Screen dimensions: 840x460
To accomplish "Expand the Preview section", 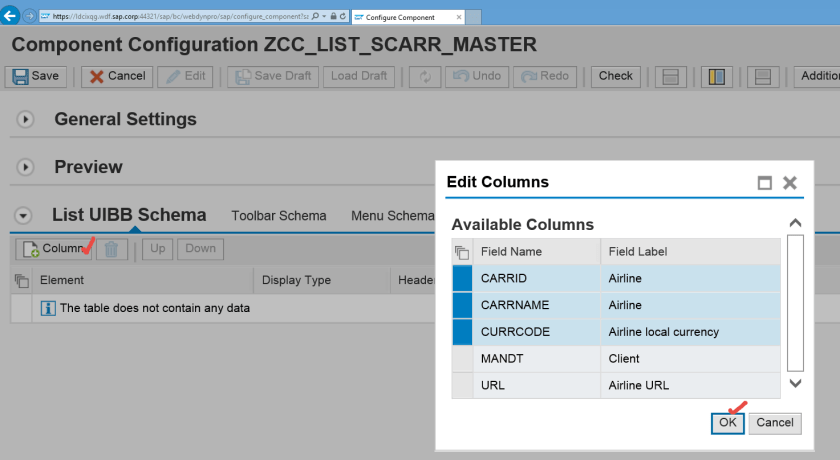I will coord(25,167).
